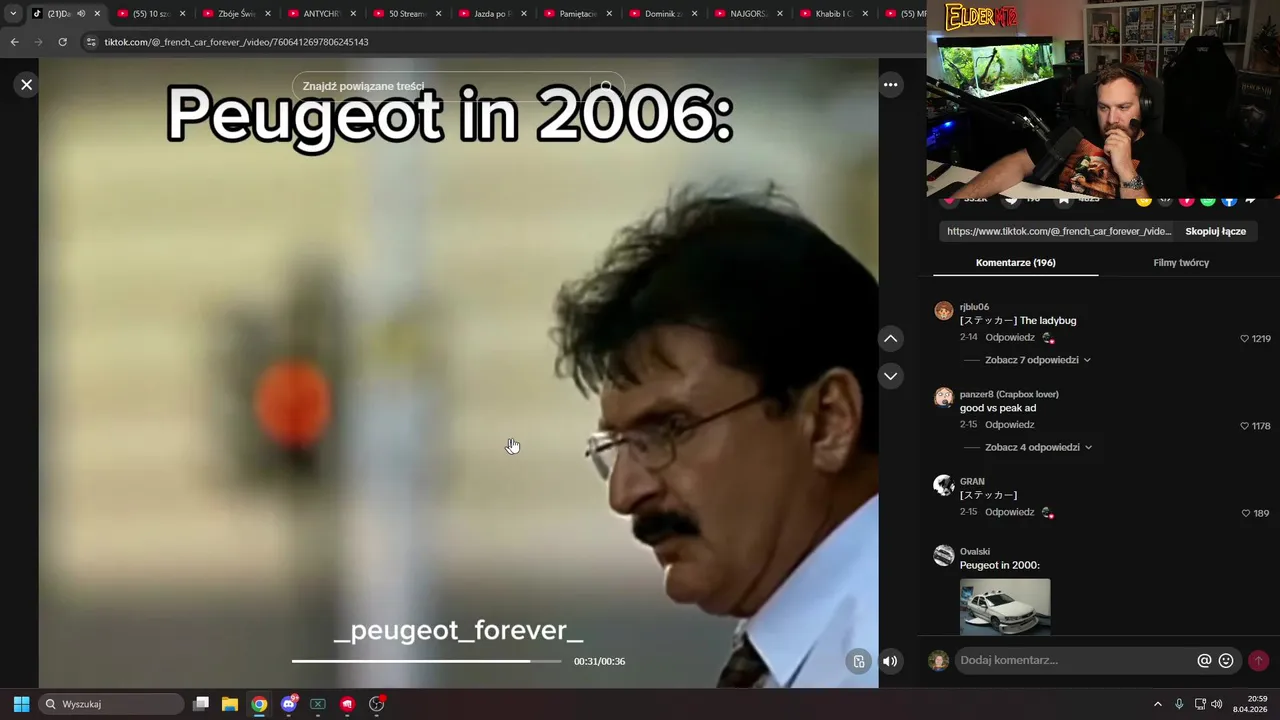Open Ovalski's username link
Image resolution: width=1280 pixels, height=720 pixels.
(975, 551)
